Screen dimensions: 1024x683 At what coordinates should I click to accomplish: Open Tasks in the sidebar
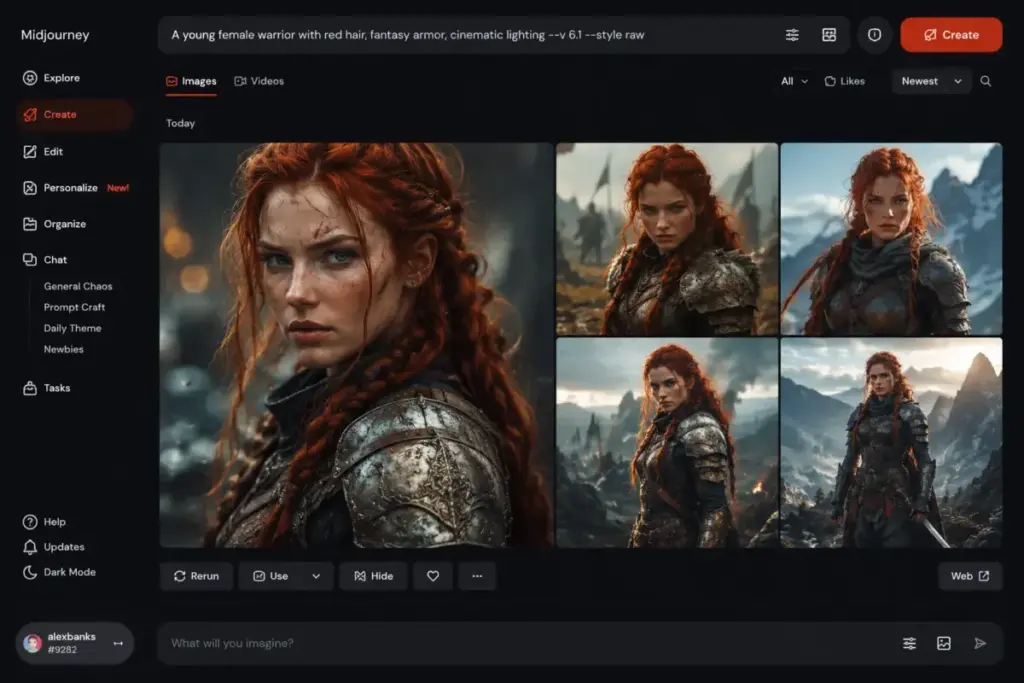click(x=46, y=388)
